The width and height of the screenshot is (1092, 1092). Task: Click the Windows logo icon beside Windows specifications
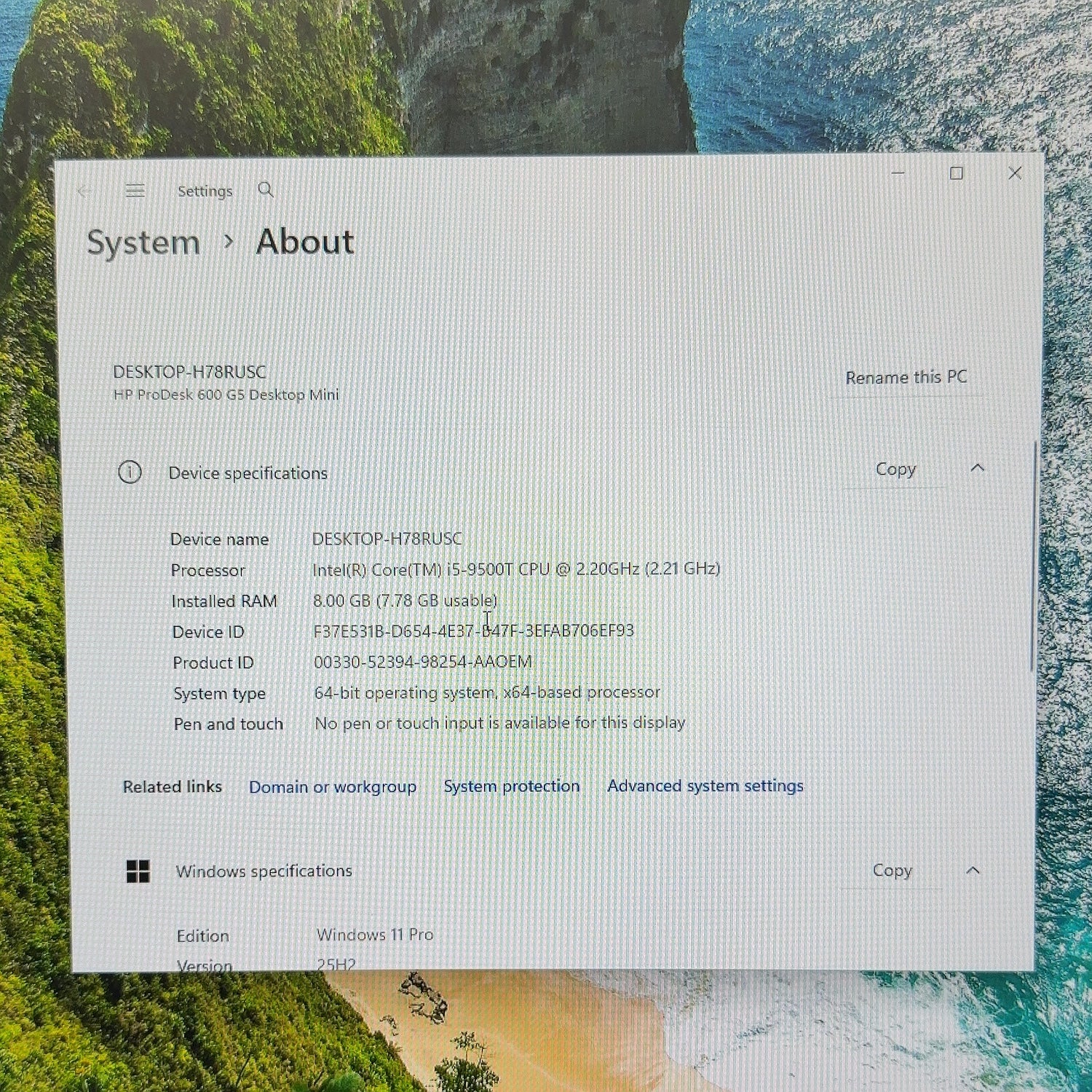(x=138, y=871)
